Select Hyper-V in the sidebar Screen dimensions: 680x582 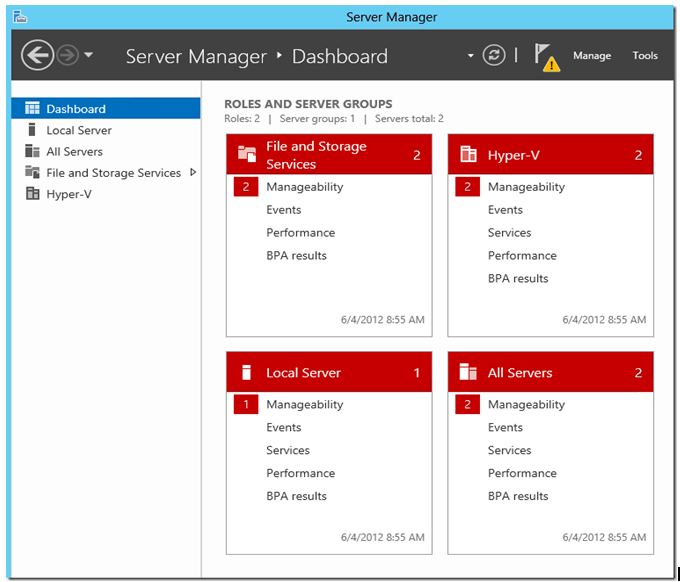(106, 194)
